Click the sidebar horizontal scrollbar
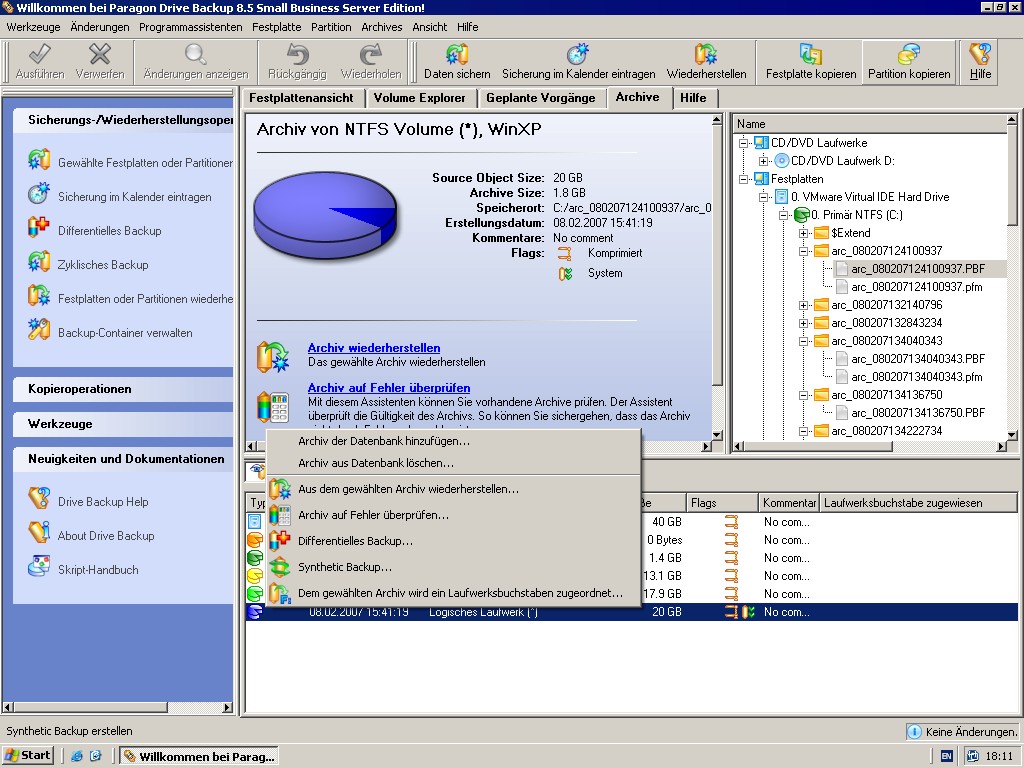The height and width of the screenshot is (768, 1024). click(x=118, y=707)
